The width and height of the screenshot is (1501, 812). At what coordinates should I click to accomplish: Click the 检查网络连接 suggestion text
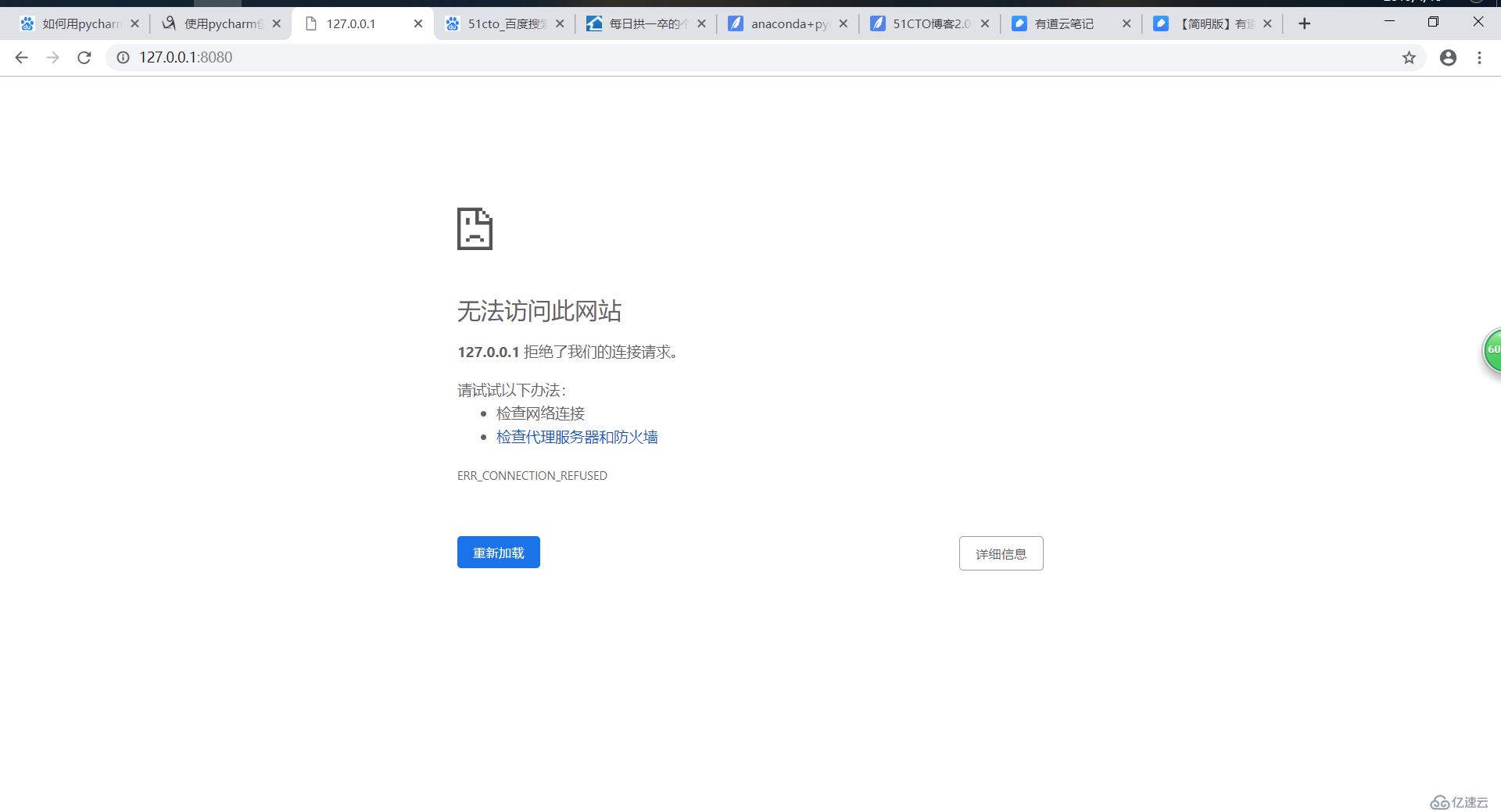click(x=540, y=413)
